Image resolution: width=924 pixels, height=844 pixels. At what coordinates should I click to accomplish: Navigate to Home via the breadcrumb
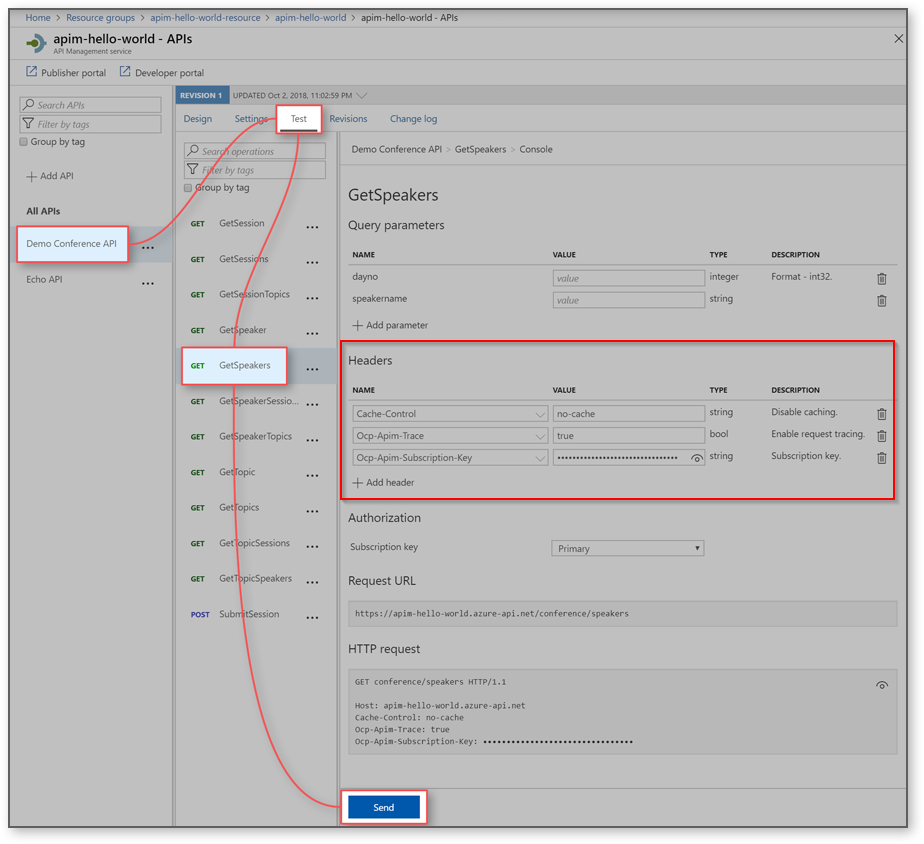(38, 17)
